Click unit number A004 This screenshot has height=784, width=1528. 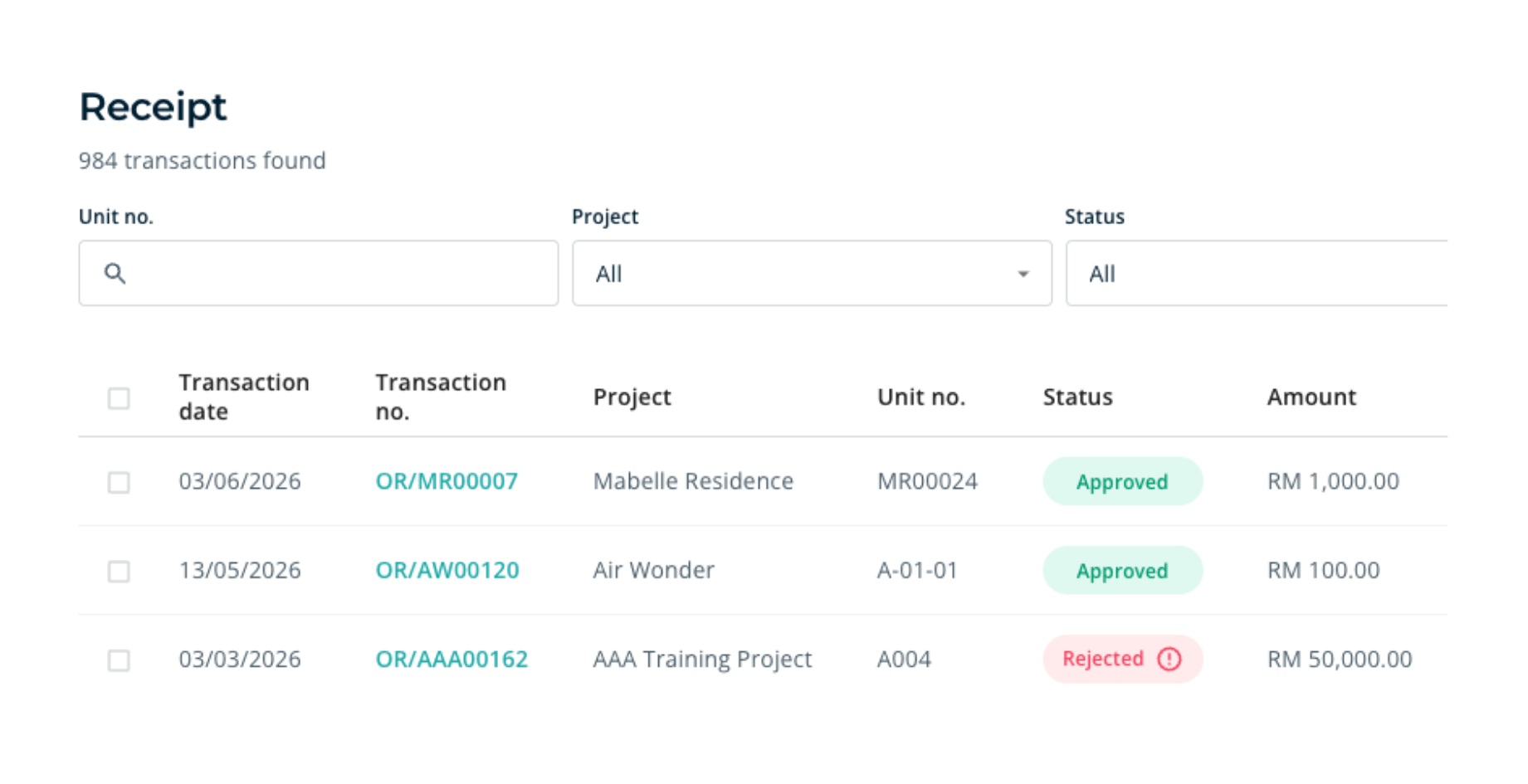pyautogui.click(x=904, y=659)
